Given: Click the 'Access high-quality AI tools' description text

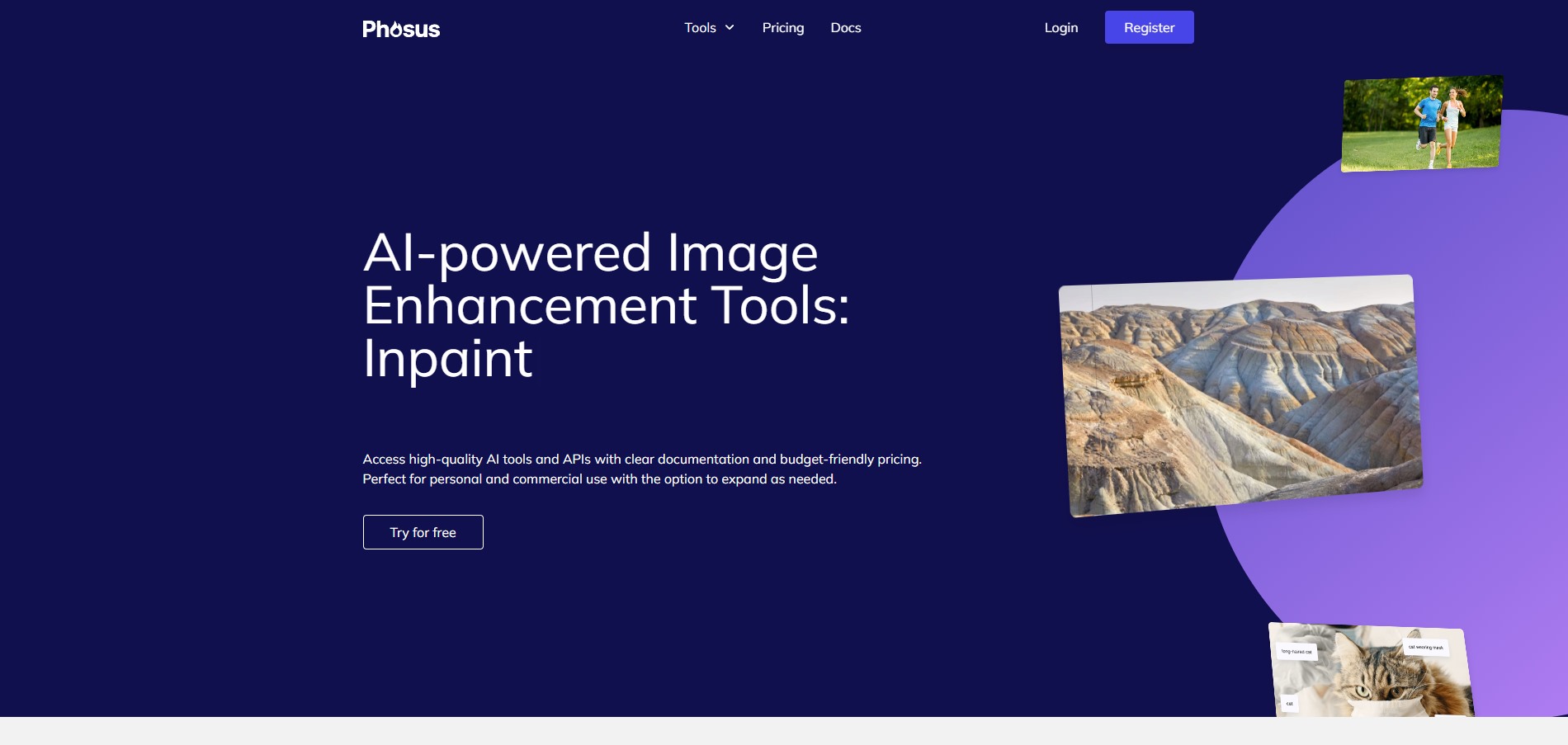Looking at the screenshot, I should pyautogui.click(x=641, y=469).
